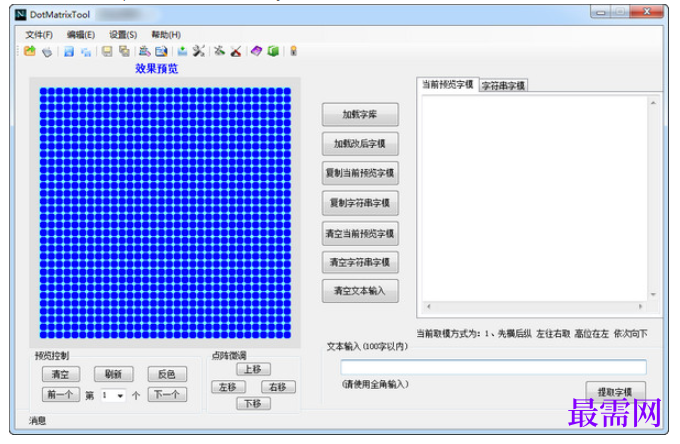Image resolution: width=680 pixels, height=444 pixels.
Task: Click the output area scroll up arrow
Action: point(653,103)
